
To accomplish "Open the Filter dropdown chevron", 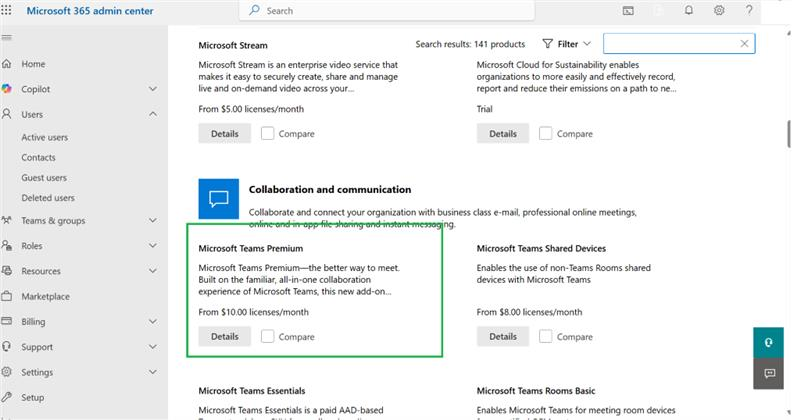I will [587, 44].
